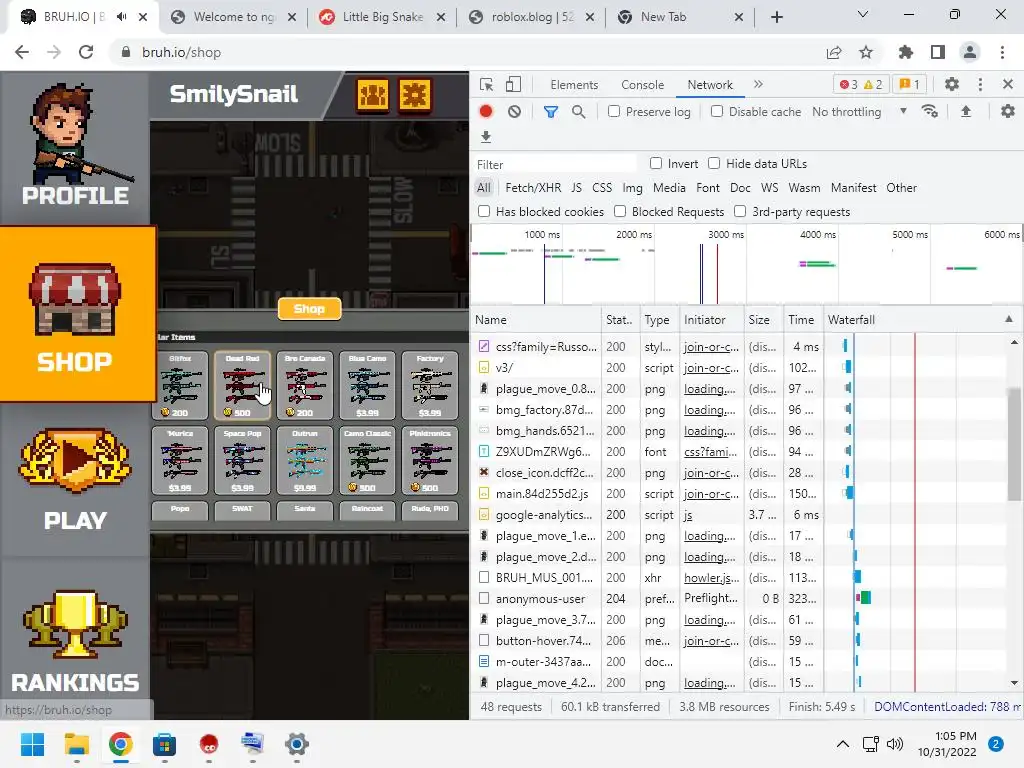1024x768 pixels.
Task: Open Microsoft Store from taskbar
Action: (165, 744)
